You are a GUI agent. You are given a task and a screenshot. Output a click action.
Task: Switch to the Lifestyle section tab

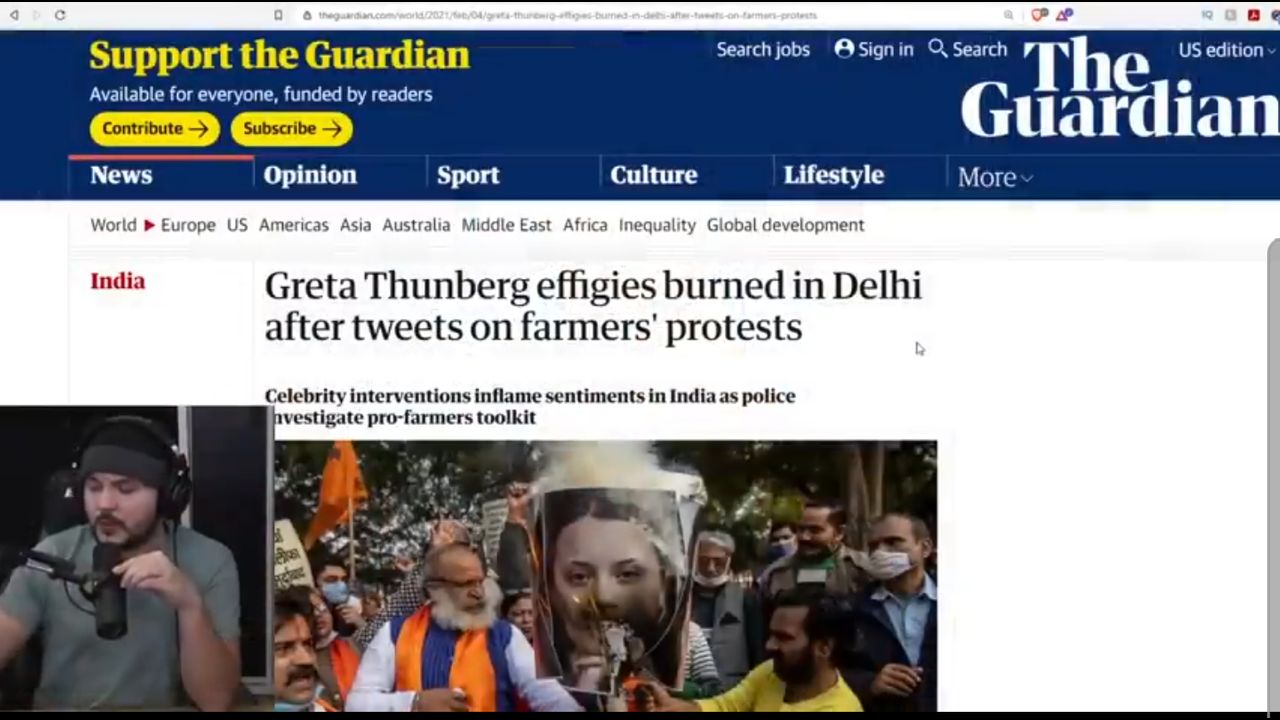click(833, 175)
